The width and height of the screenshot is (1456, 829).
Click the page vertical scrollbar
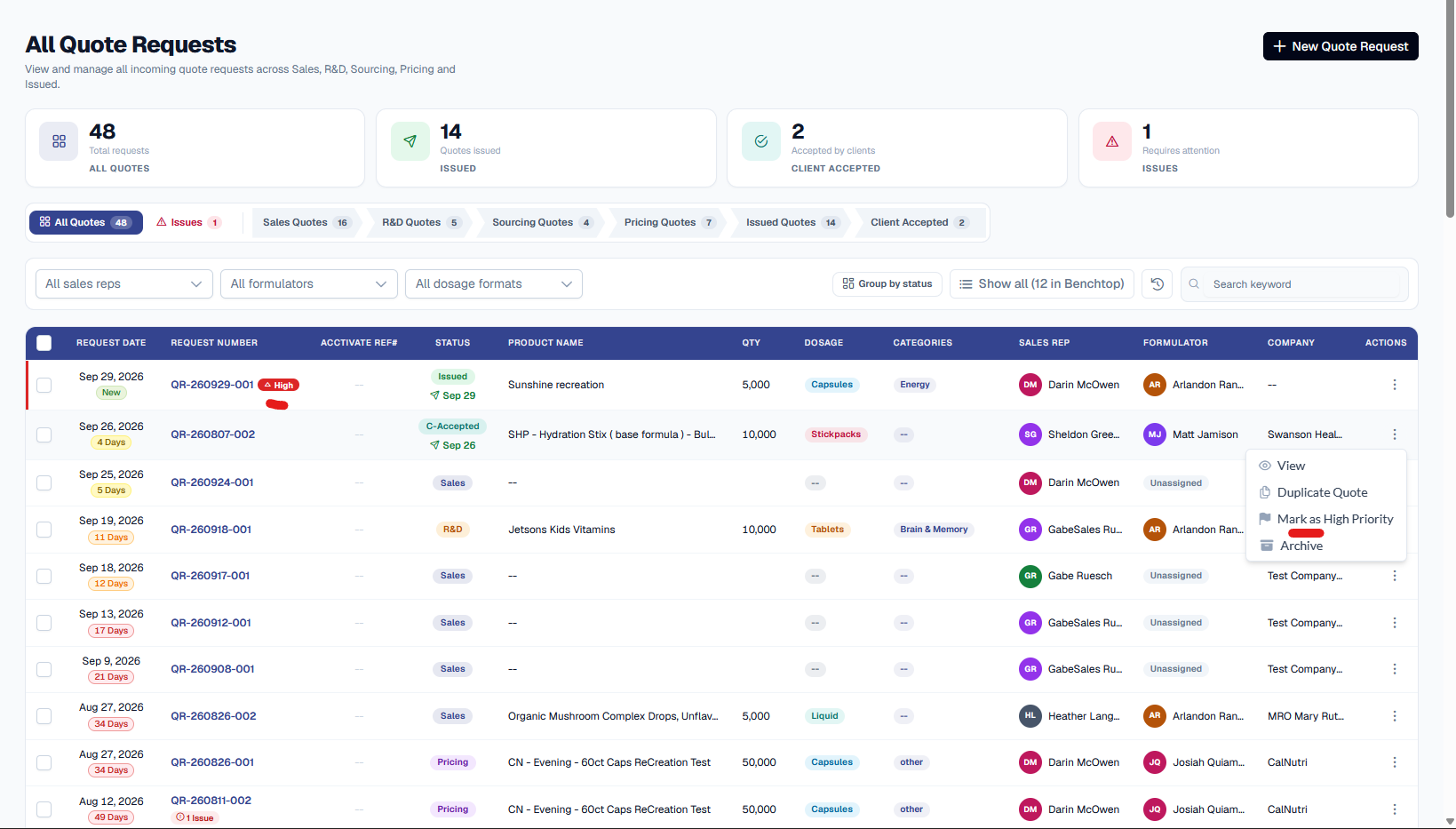[x=1450, y=111]
